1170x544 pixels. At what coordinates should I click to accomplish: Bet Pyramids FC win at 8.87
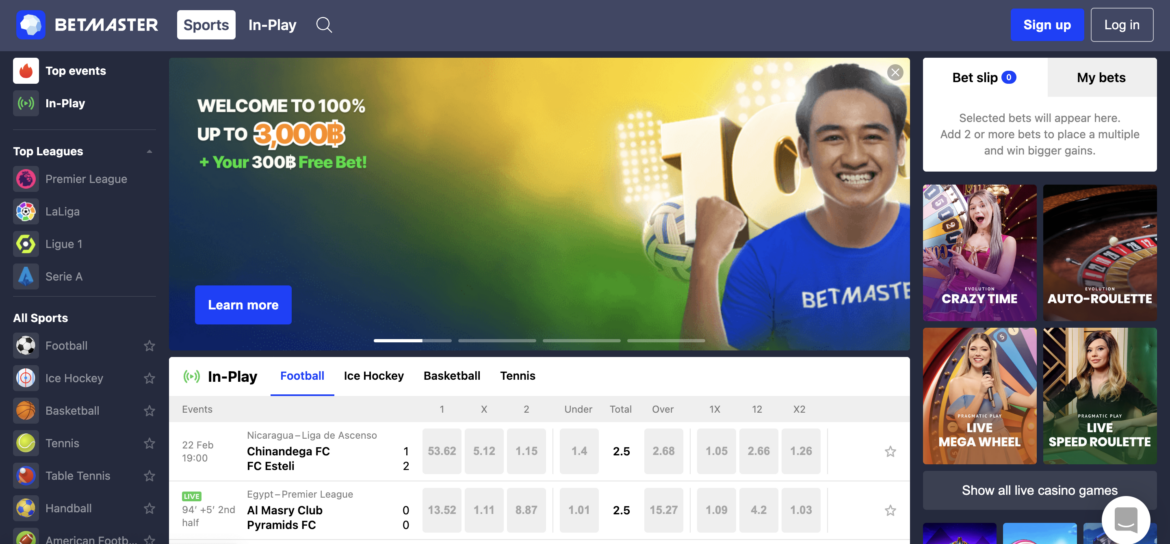coord(526,510)
